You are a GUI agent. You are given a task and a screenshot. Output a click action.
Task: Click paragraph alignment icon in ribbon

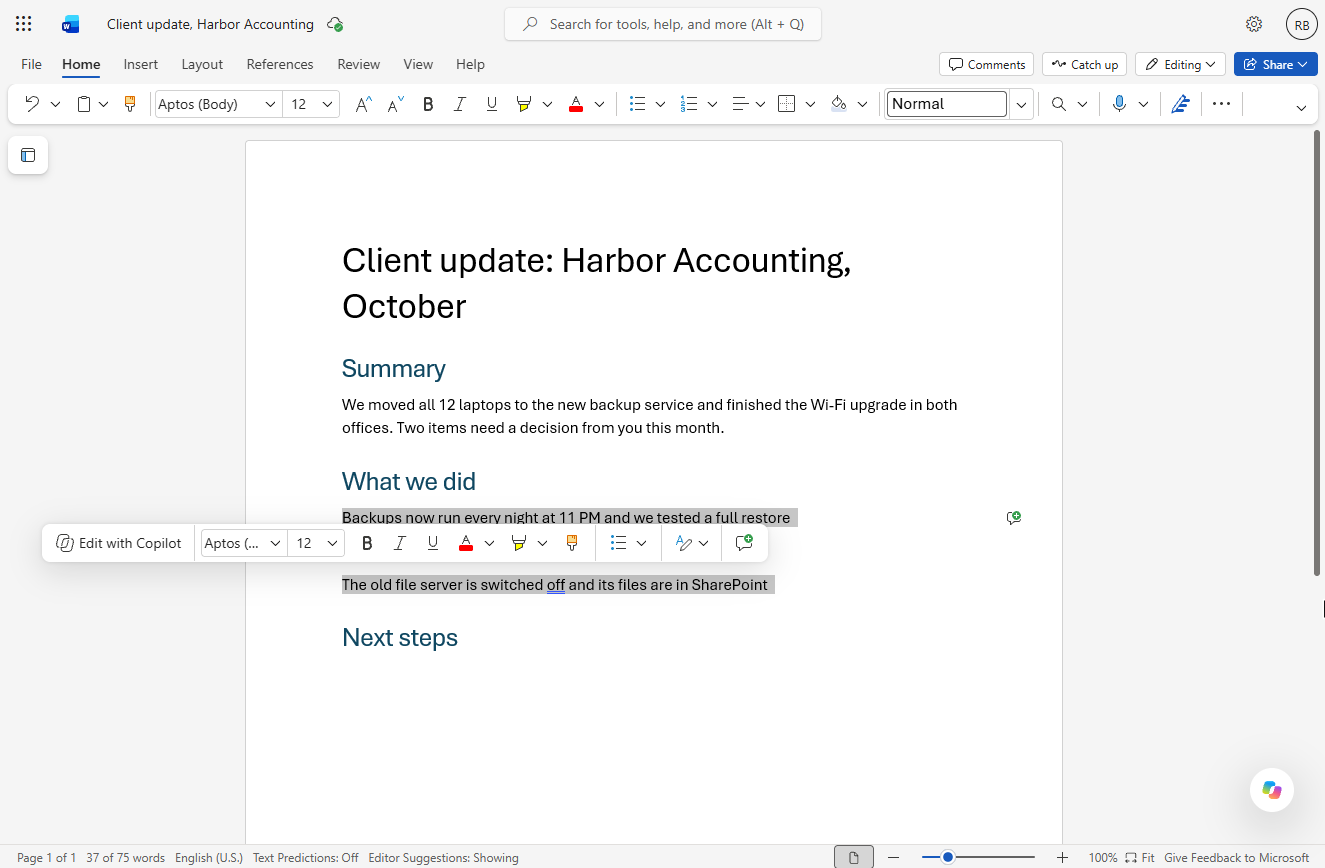tap(740, 104)
